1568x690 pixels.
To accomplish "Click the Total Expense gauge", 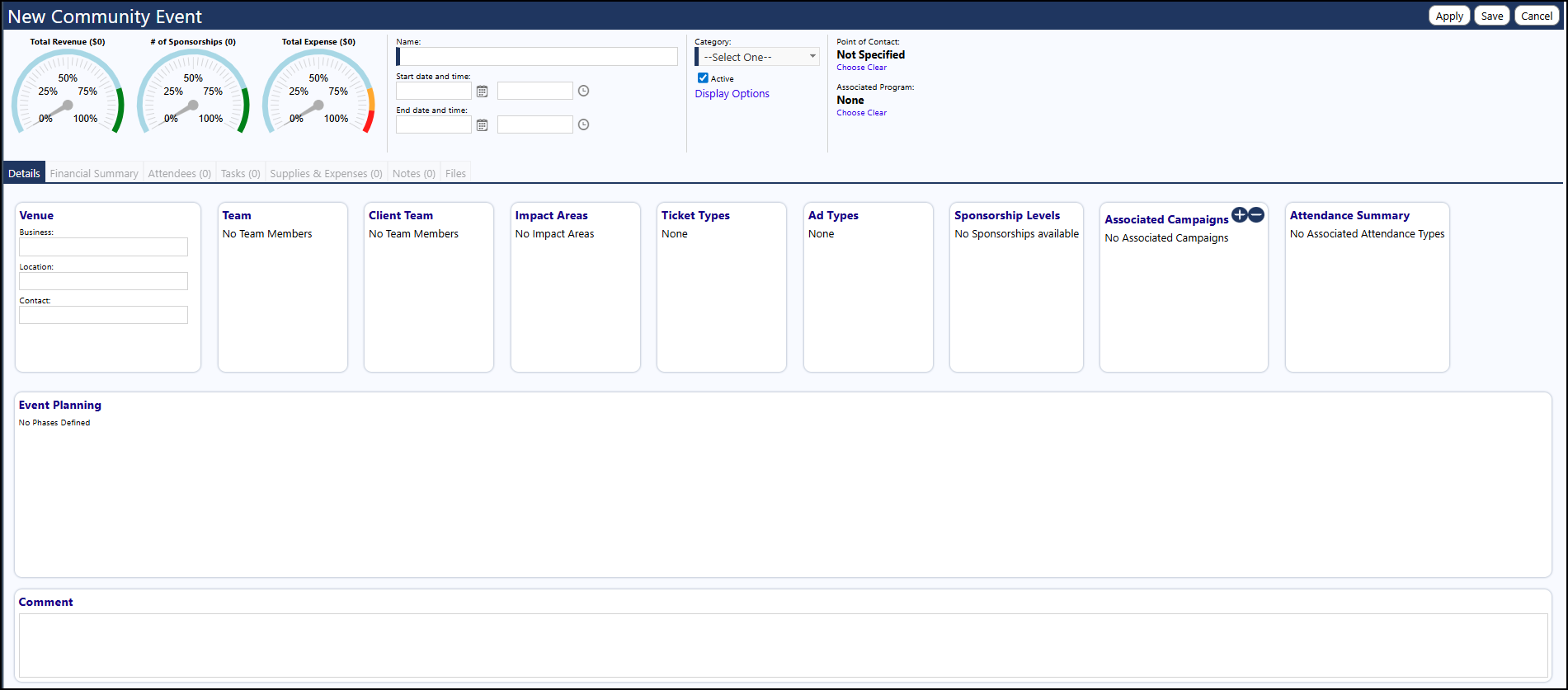I will [318, 91].
